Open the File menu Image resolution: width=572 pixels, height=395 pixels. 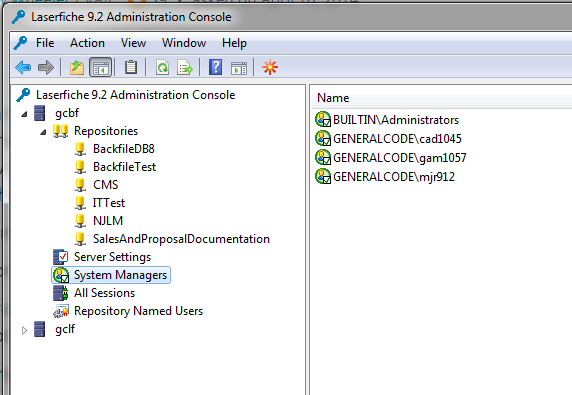coord(45,43)
